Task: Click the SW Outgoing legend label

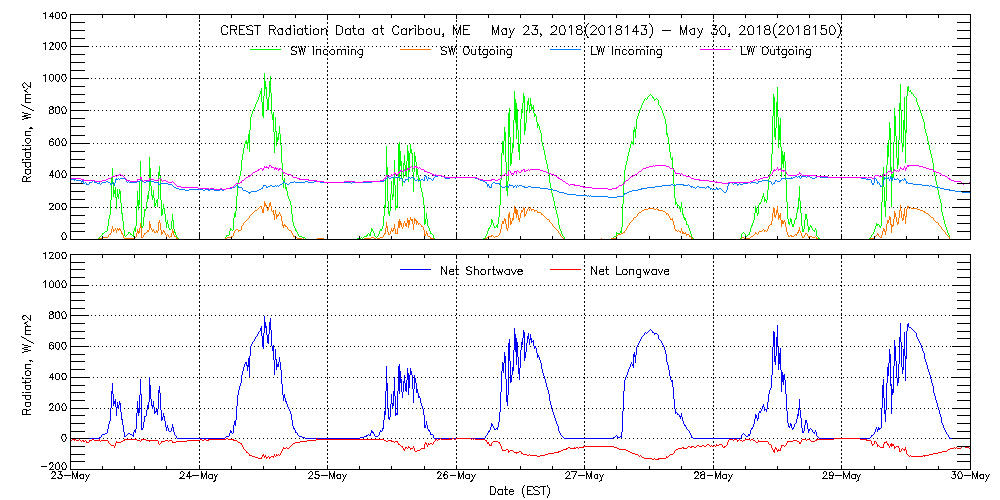Action: click(477, 52)
